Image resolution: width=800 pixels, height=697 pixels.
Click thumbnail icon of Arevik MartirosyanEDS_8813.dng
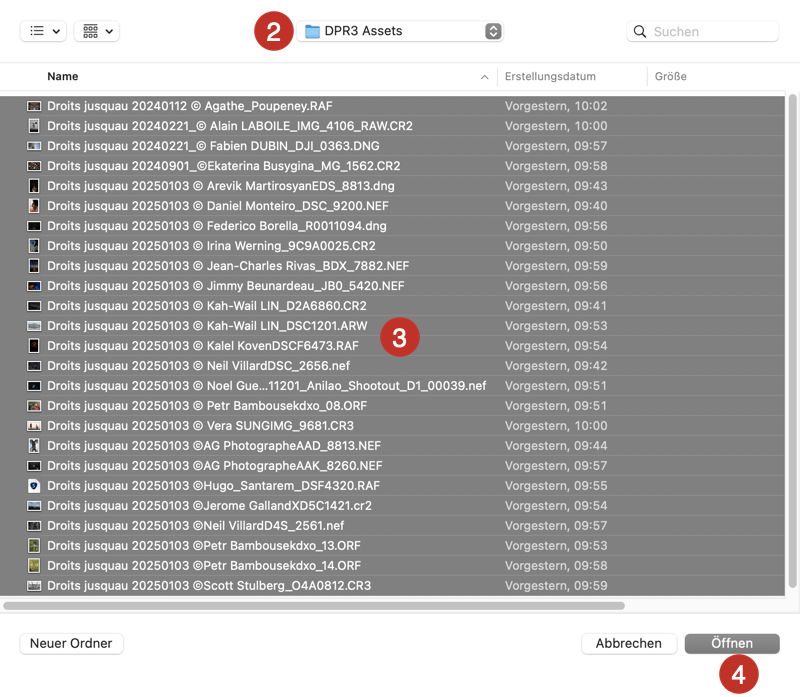(x=34, y=186)
